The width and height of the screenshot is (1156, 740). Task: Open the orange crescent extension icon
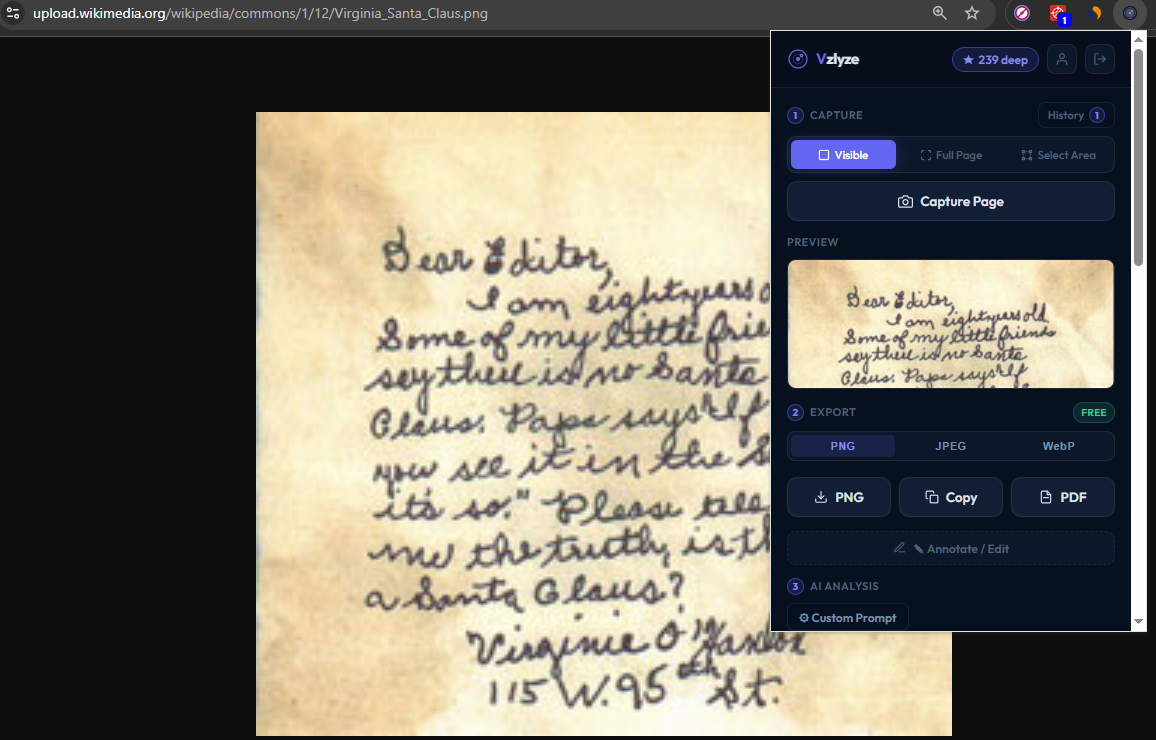(1094, 13)
